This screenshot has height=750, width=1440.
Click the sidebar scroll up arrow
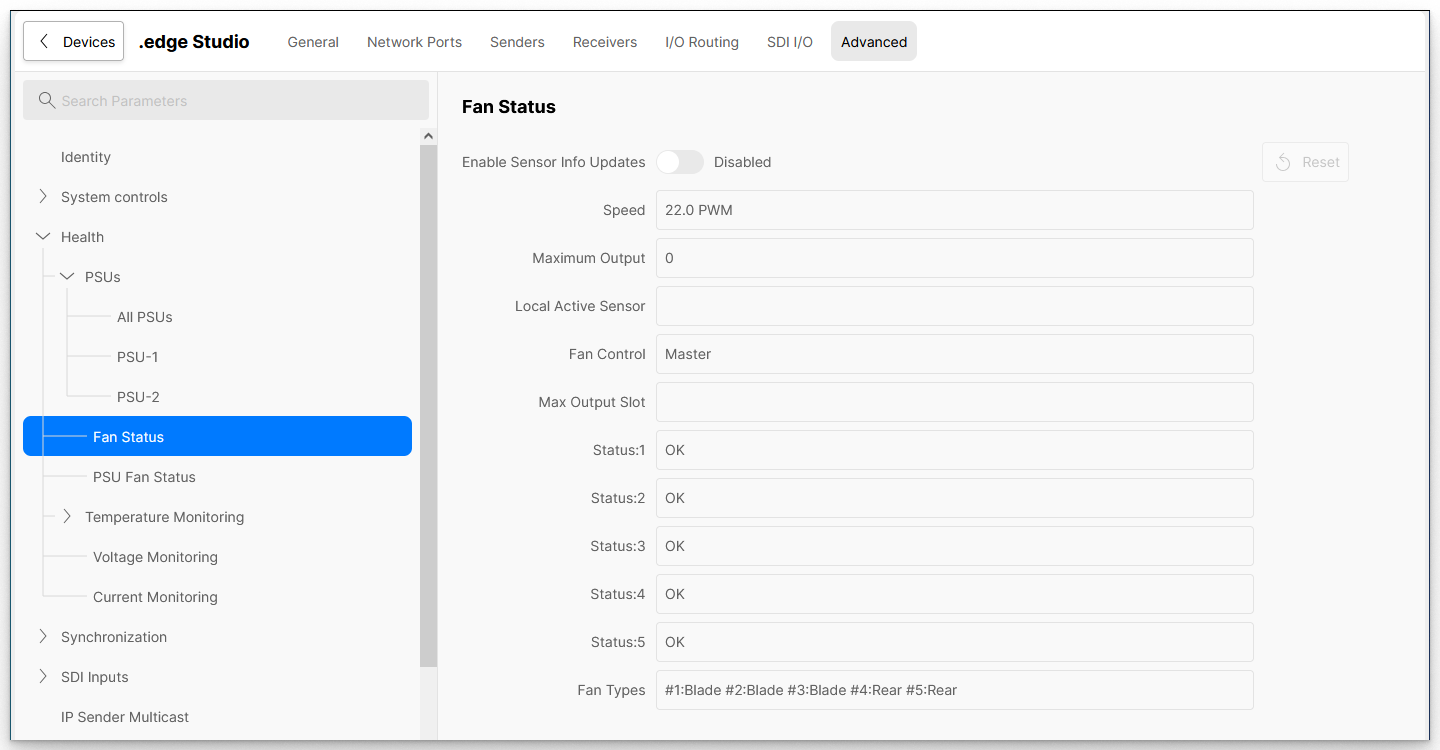tap(428, 136)
